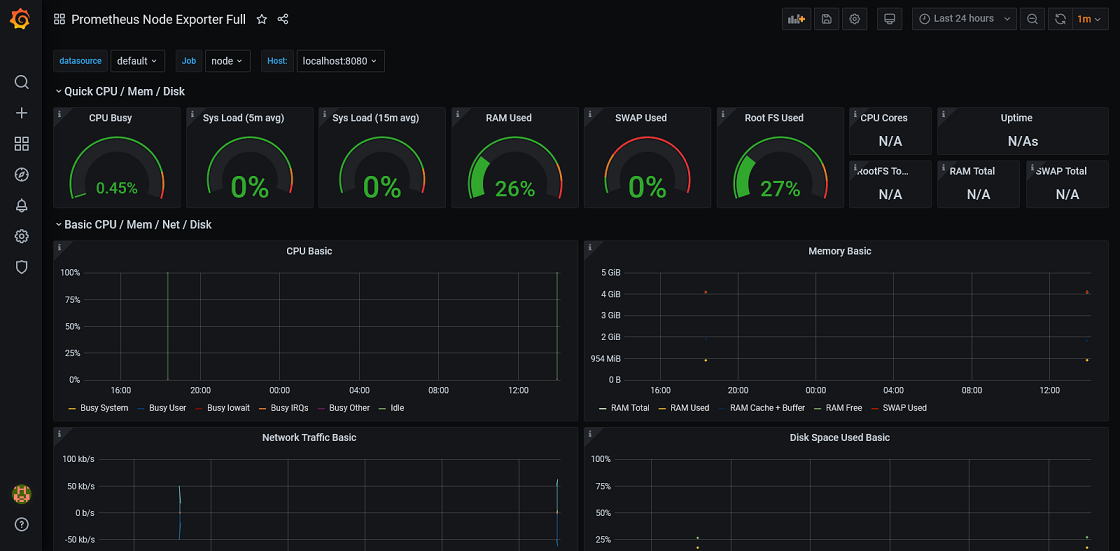Open the CPU Basic panel title menu

pos(309,251)
